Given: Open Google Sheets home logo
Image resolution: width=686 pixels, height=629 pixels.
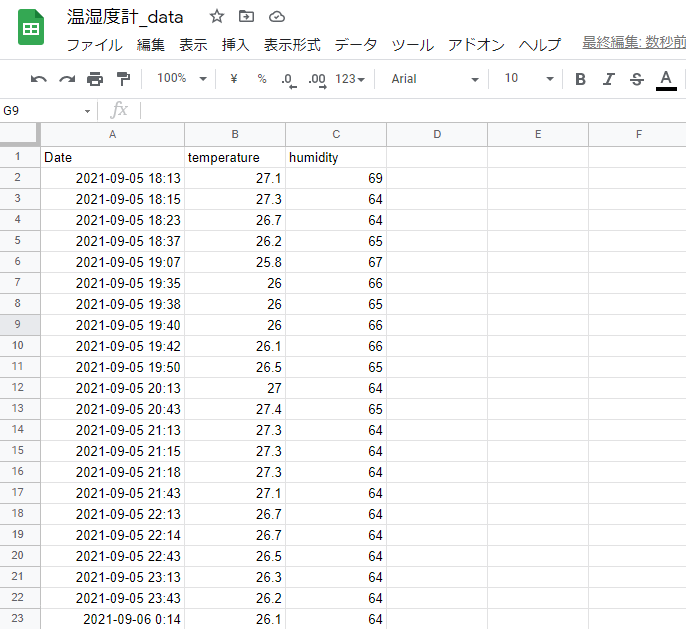Looking at the screenshot, I should click(31, 28).
